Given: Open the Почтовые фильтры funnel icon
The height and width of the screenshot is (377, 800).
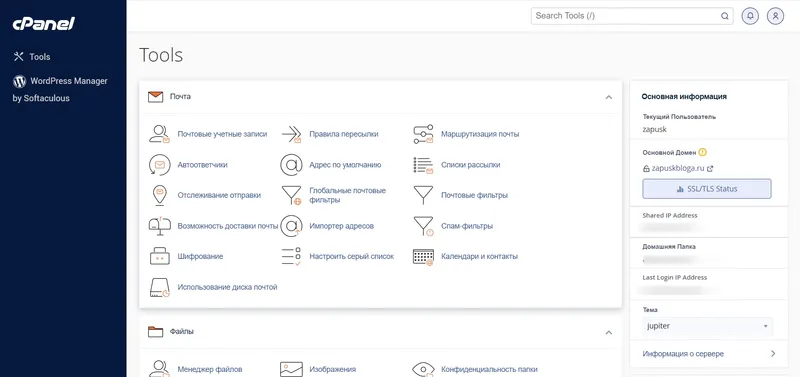Looking at the screenshot, I should [423, 195].
